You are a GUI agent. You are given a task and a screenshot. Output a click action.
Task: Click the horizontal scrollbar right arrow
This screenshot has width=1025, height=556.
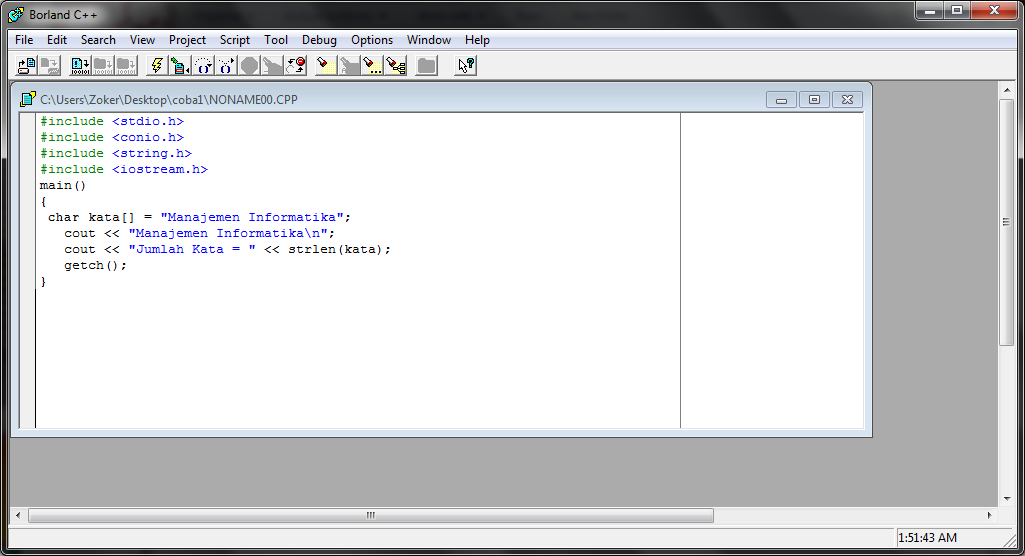(x=989, y=515)
